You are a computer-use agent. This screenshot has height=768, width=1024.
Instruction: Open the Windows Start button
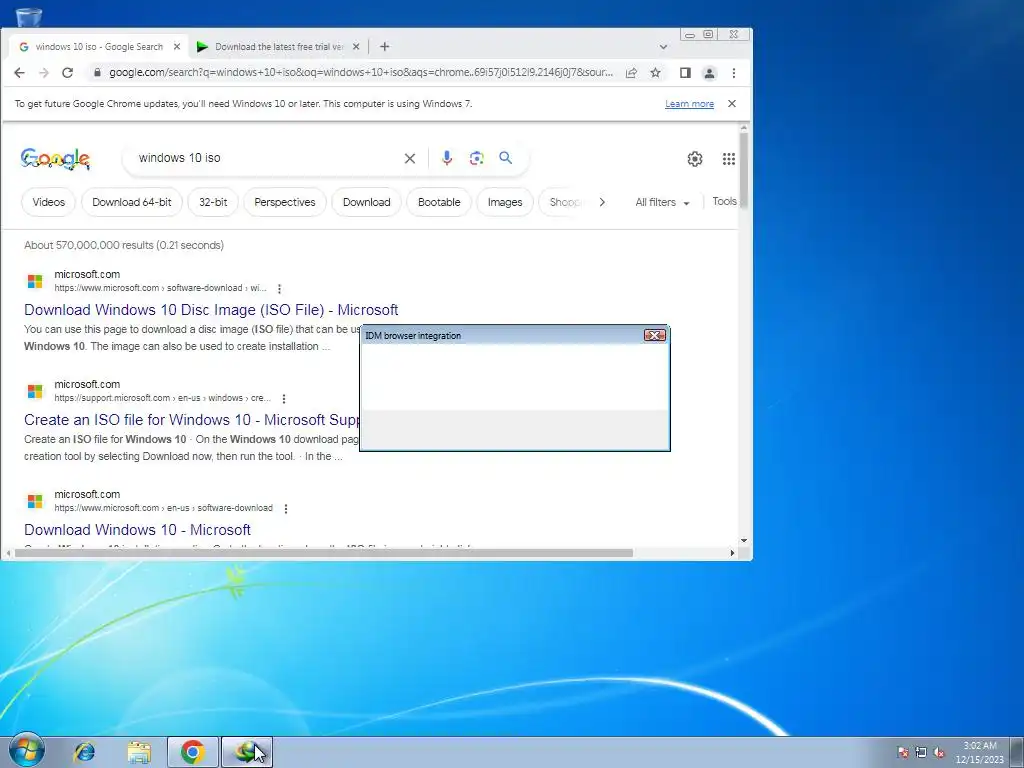(27, 751)
